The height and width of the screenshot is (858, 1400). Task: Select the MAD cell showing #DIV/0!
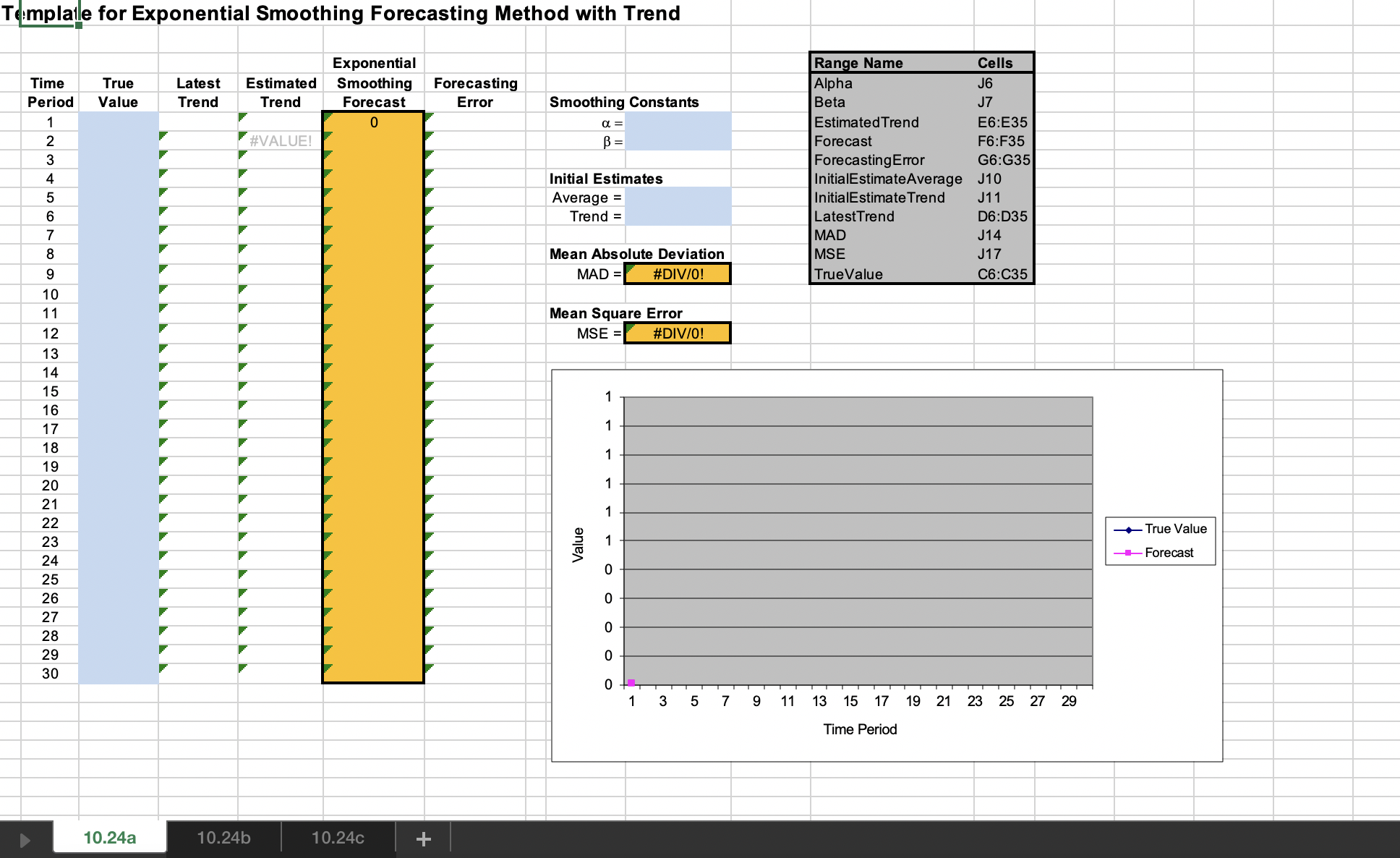(x=677, y=273)
